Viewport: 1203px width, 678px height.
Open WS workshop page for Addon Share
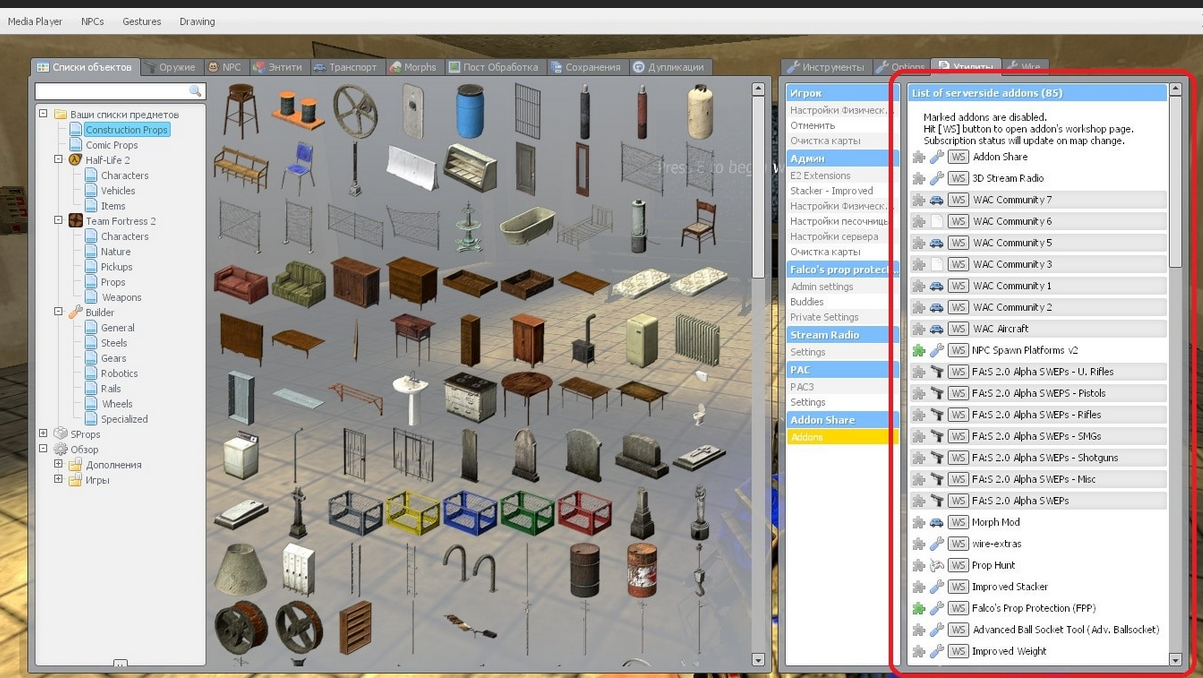tap(958, 157)
